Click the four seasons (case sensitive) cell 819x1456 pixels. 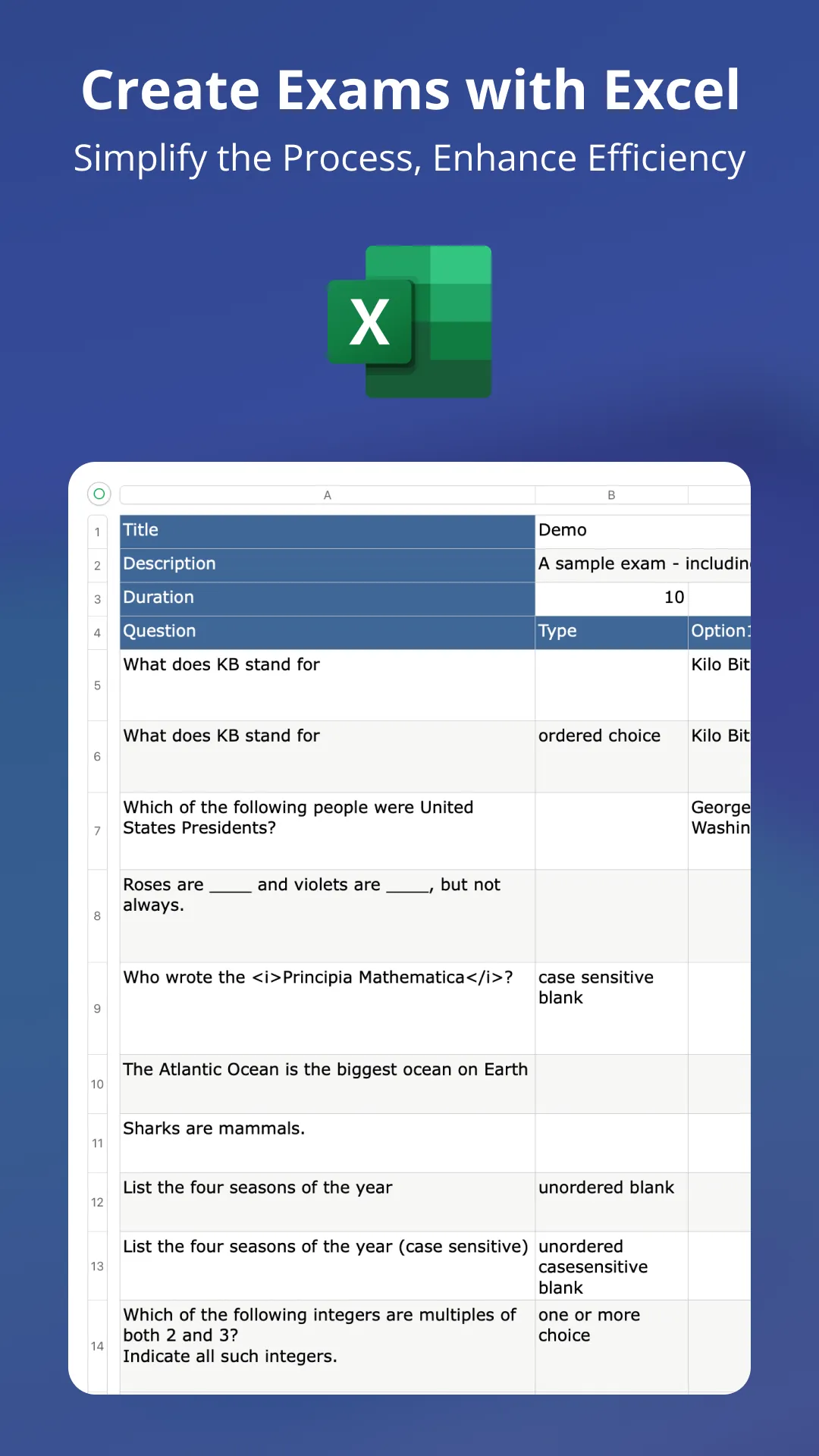[328, 1266]
